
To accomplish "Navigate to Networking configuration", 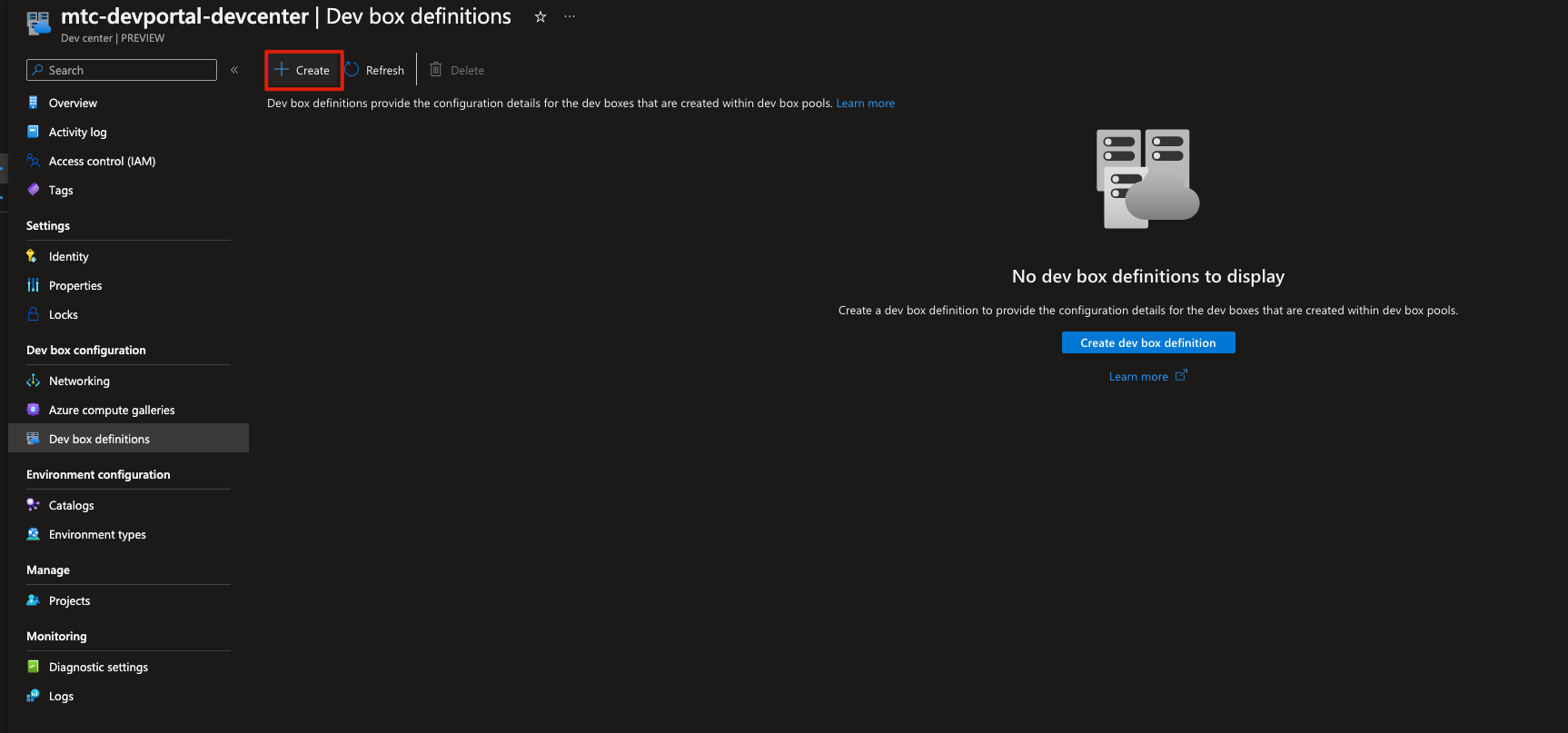I will tap(79, 381).
